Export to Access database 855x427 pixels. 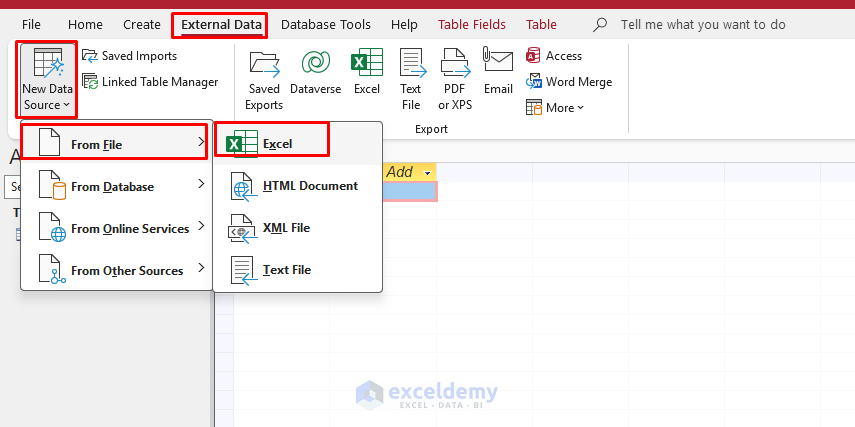coord(553,56)
